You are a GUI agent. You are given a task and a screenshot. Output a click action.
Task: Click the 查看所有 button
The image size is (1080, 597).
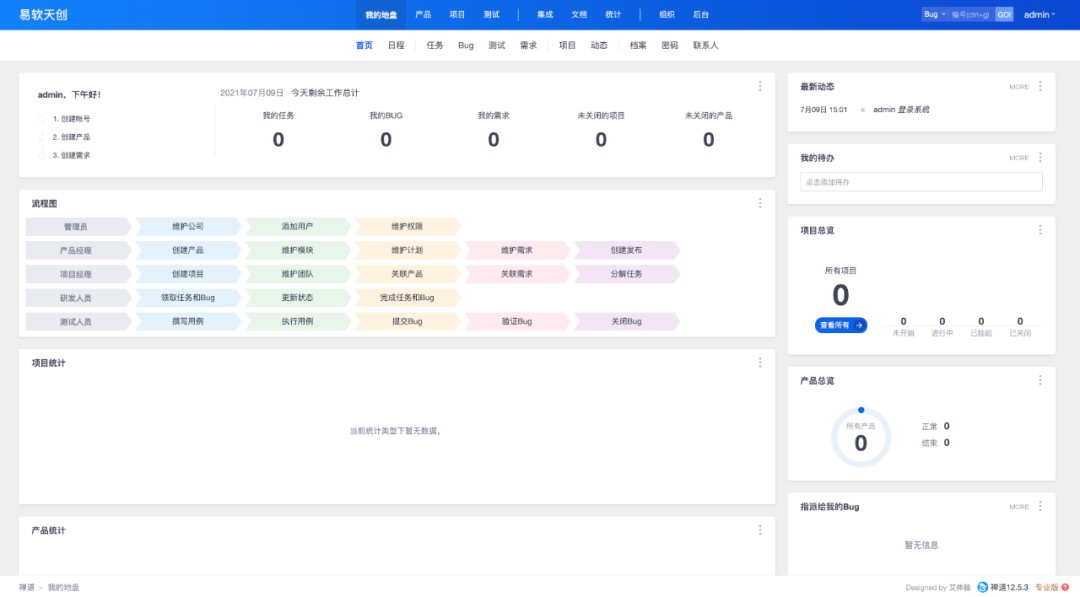pyautogui.click(x=840, y=325)
